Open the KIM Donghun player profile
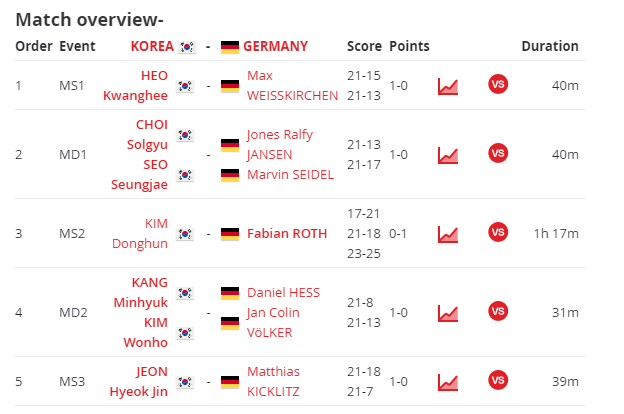Image resolution: width=624 pixels, height=414 pixels. coord(140,234)
